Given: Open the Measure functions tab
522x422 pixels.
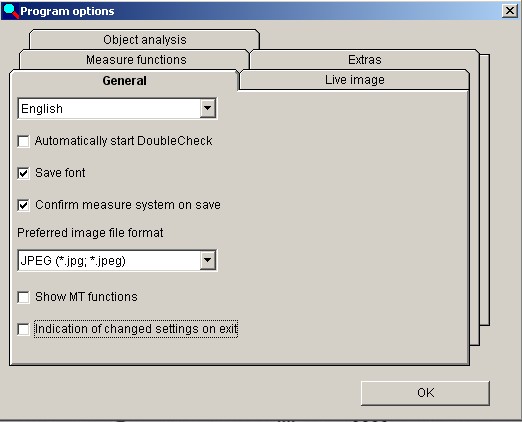Looking at the screenshot, I should (x=135, y=60).
